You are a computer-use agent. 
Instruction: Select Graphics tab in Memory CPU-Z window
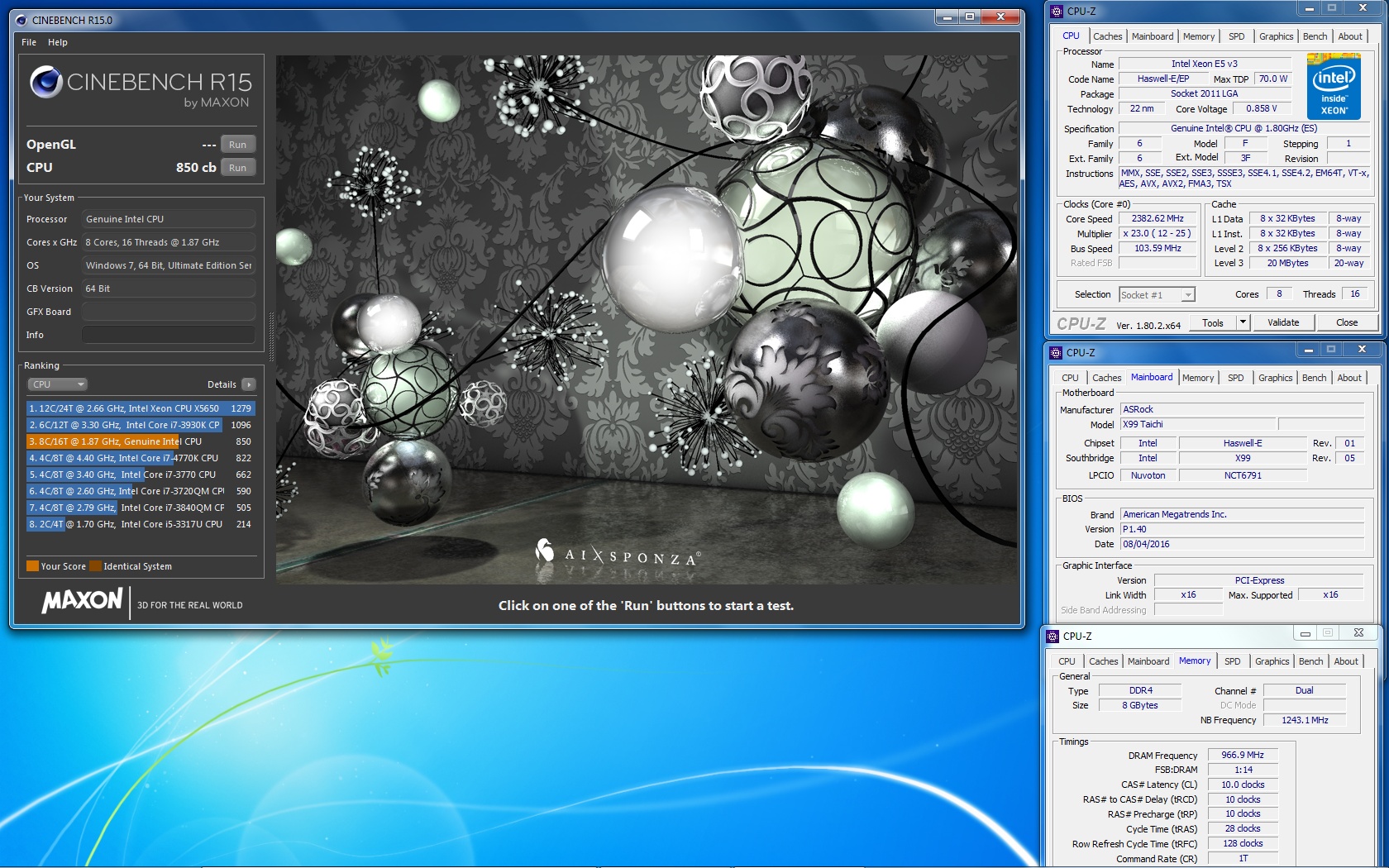tap(1272, 661)
